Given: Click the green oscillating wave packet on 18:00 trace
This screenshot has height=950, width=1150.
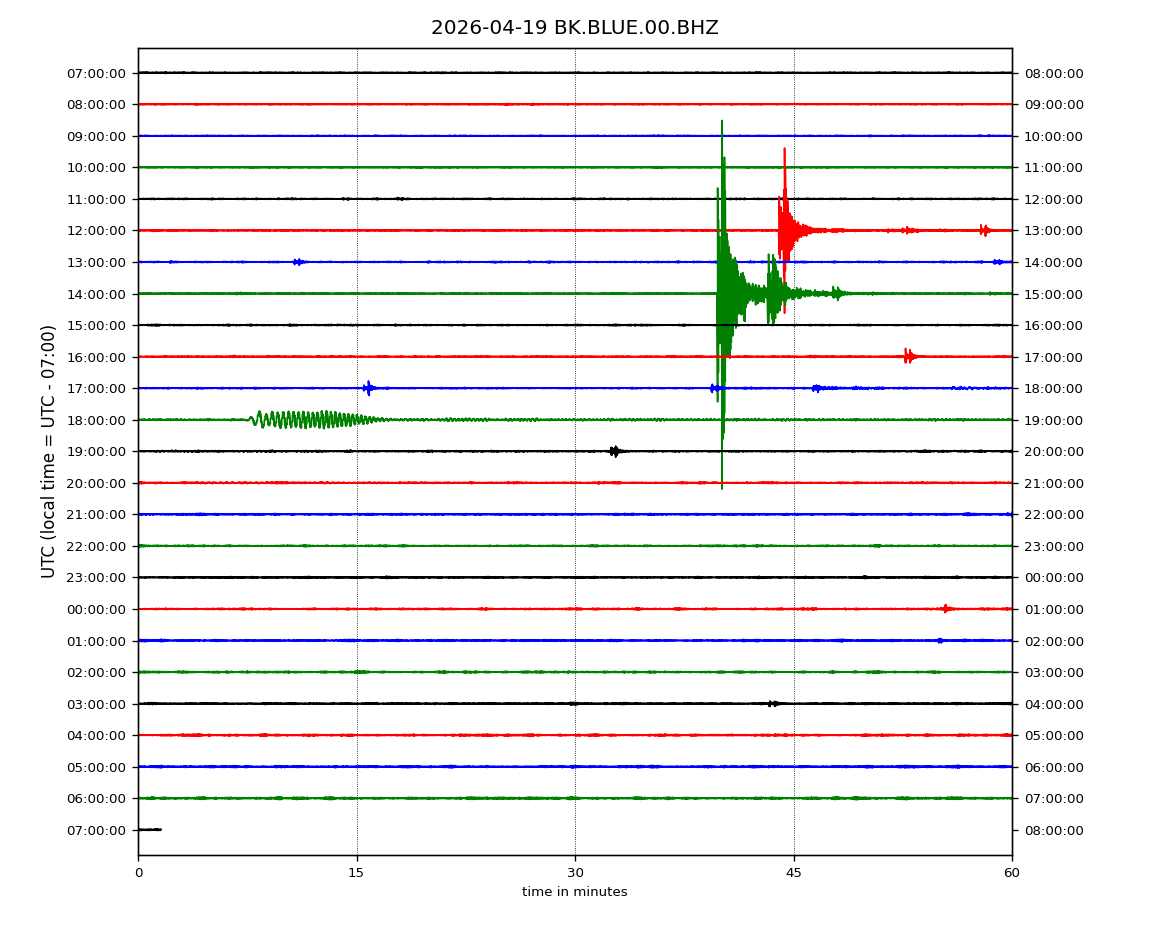Looking at the screenshot, I should (310, 419).
